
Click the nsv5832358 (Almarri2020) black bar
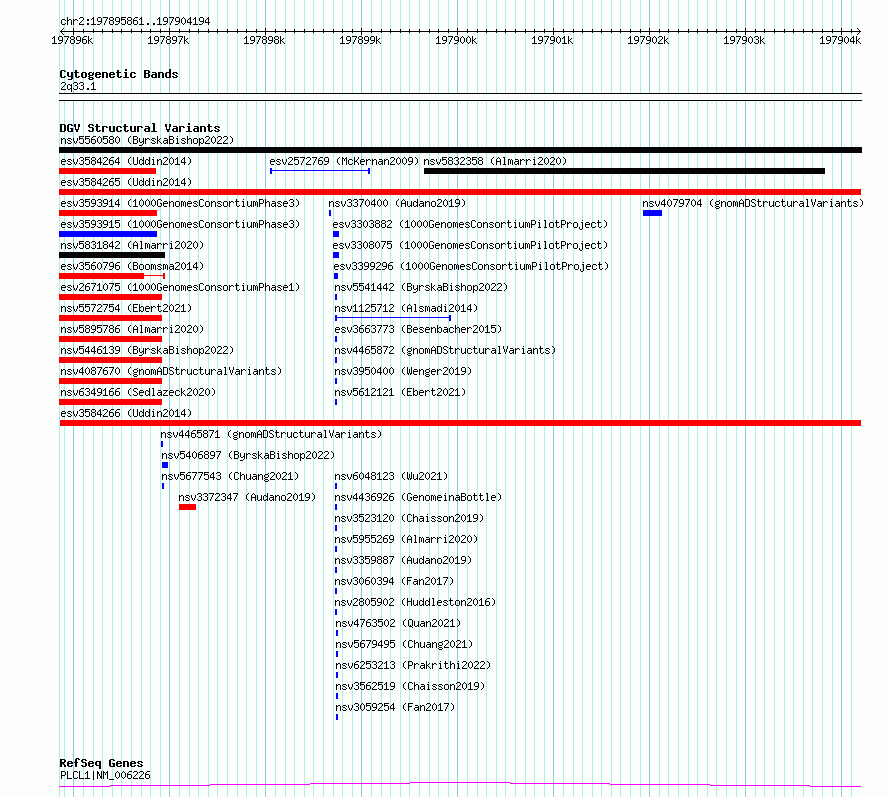624,171
